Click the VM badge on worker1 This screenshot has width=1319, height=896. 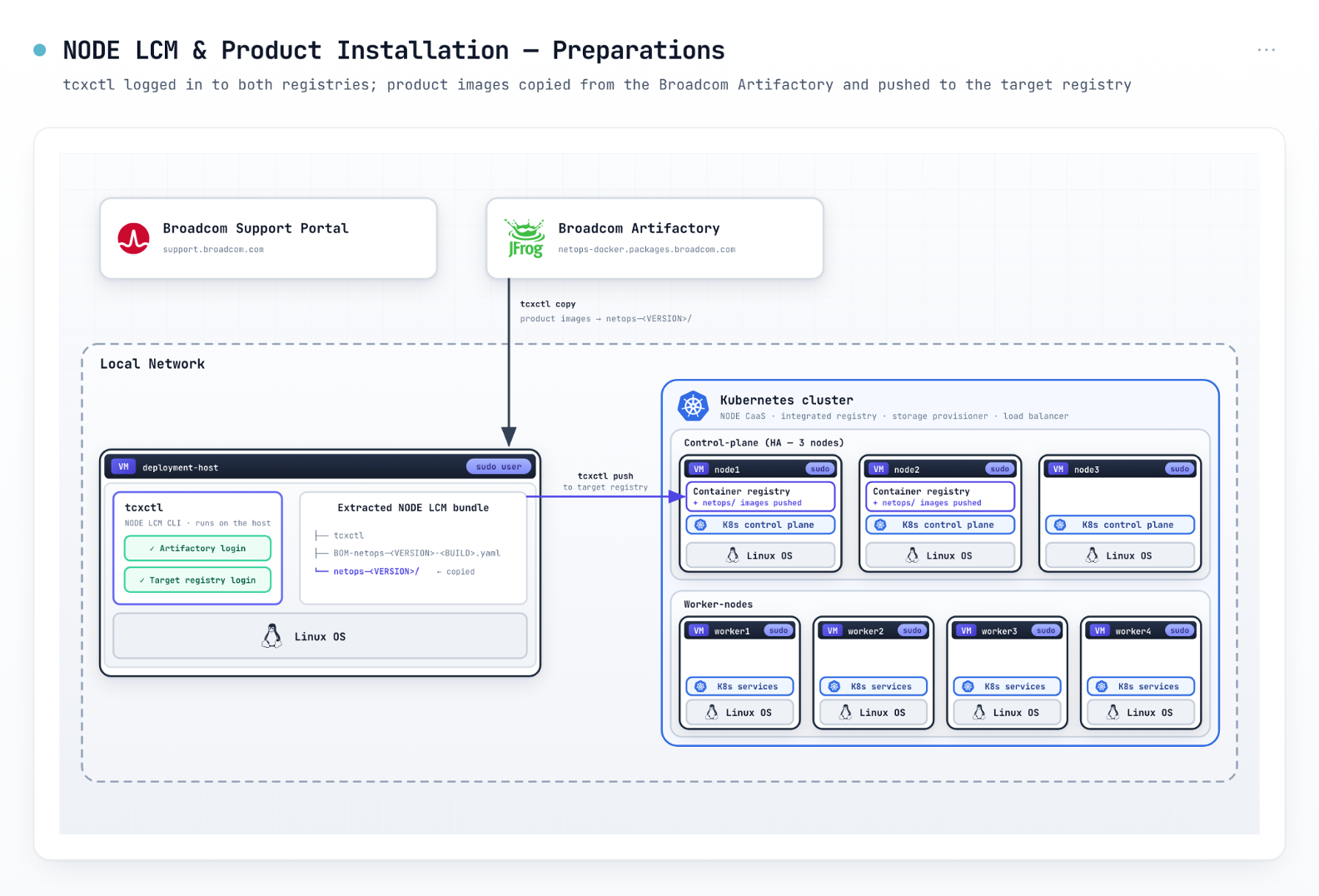[698, 630]
